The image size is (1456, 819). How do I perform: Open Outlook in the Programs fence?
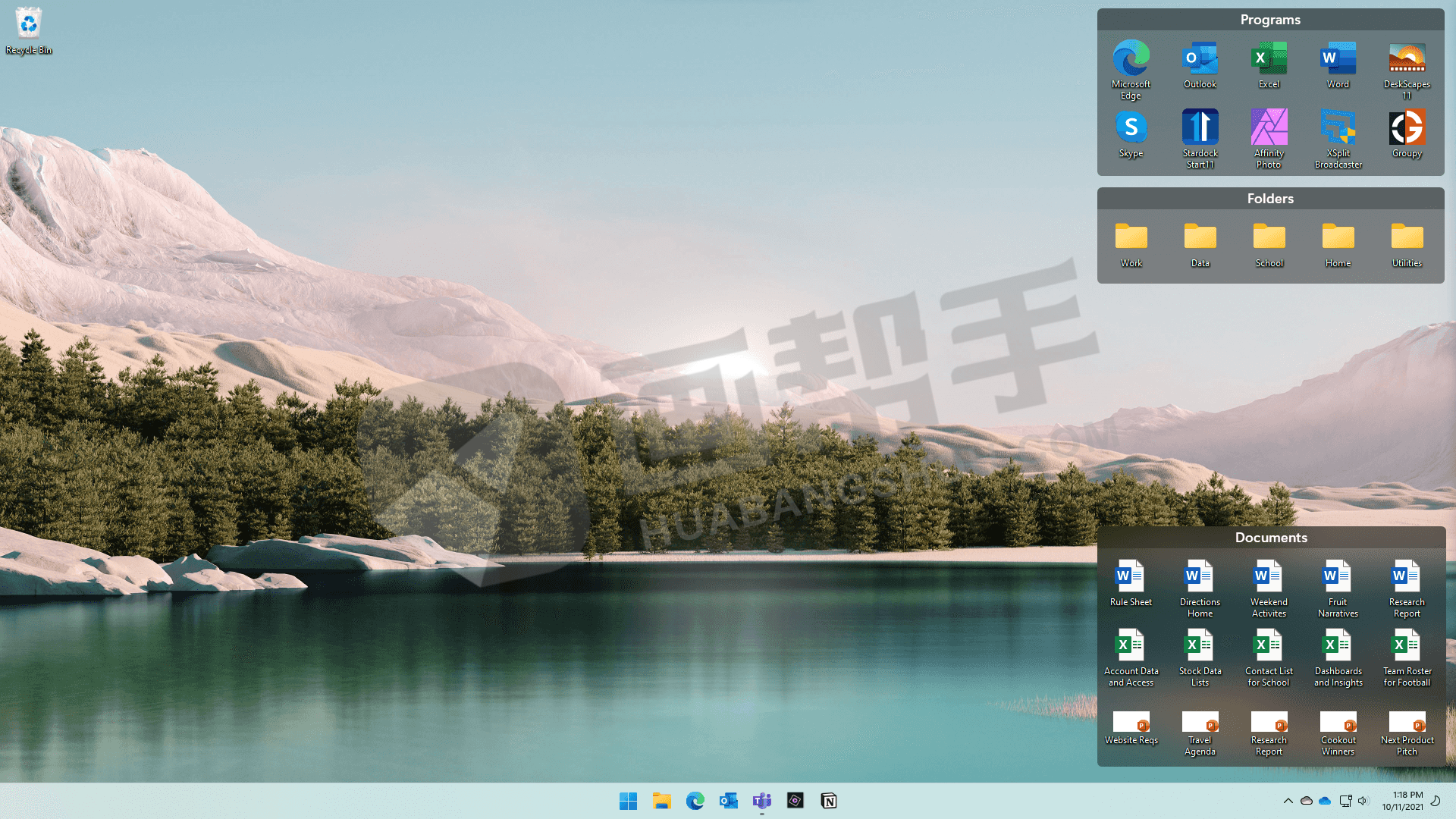click(x=1200, y=65)
